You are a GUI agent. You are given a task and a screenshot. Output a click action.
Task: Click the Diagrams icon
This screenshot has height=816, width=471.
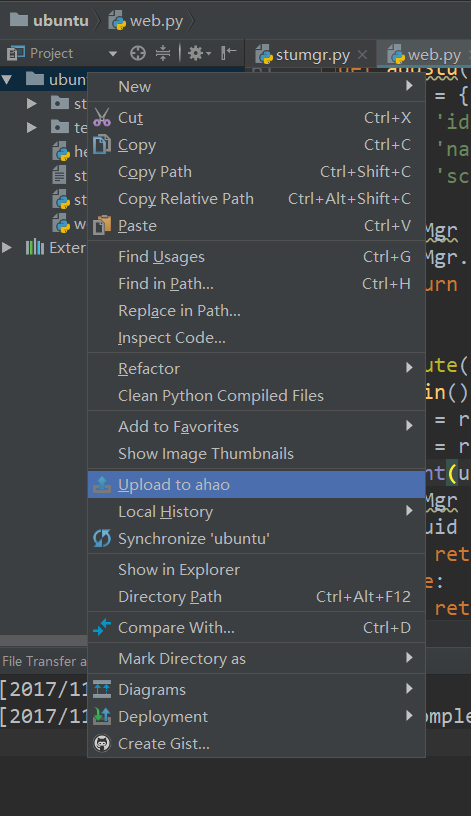click(x=101, y=690)
